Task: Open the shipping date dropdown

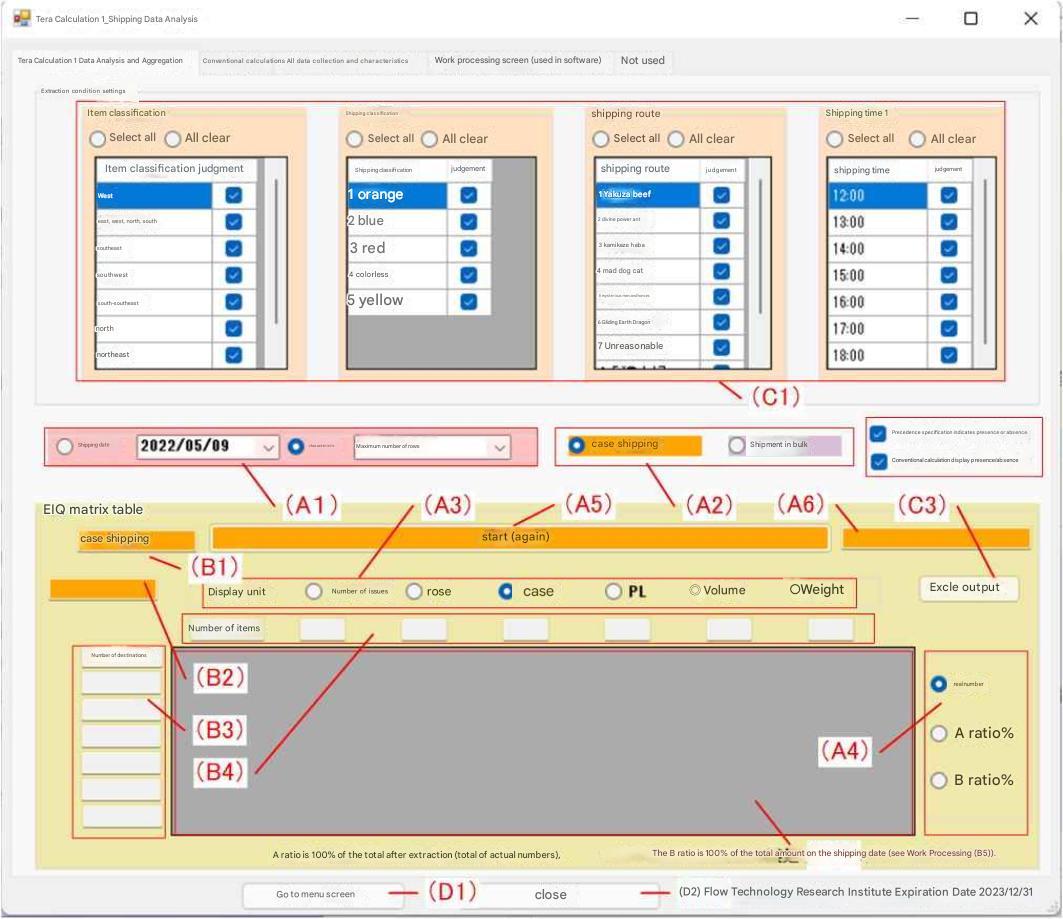Action: 267,448
